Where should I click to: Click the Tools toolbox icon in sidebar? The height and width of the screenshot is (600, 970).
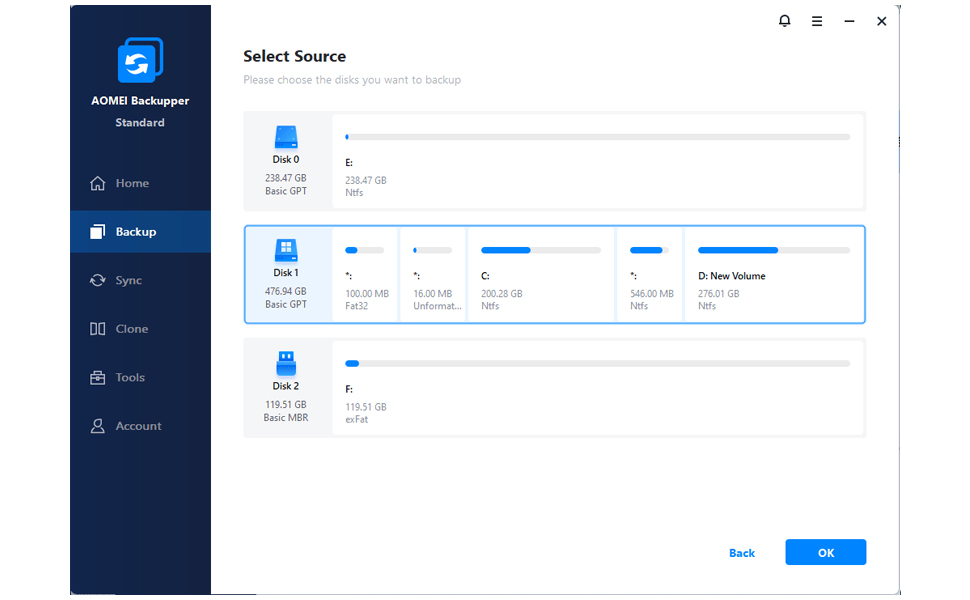click(x=98, y=377)
